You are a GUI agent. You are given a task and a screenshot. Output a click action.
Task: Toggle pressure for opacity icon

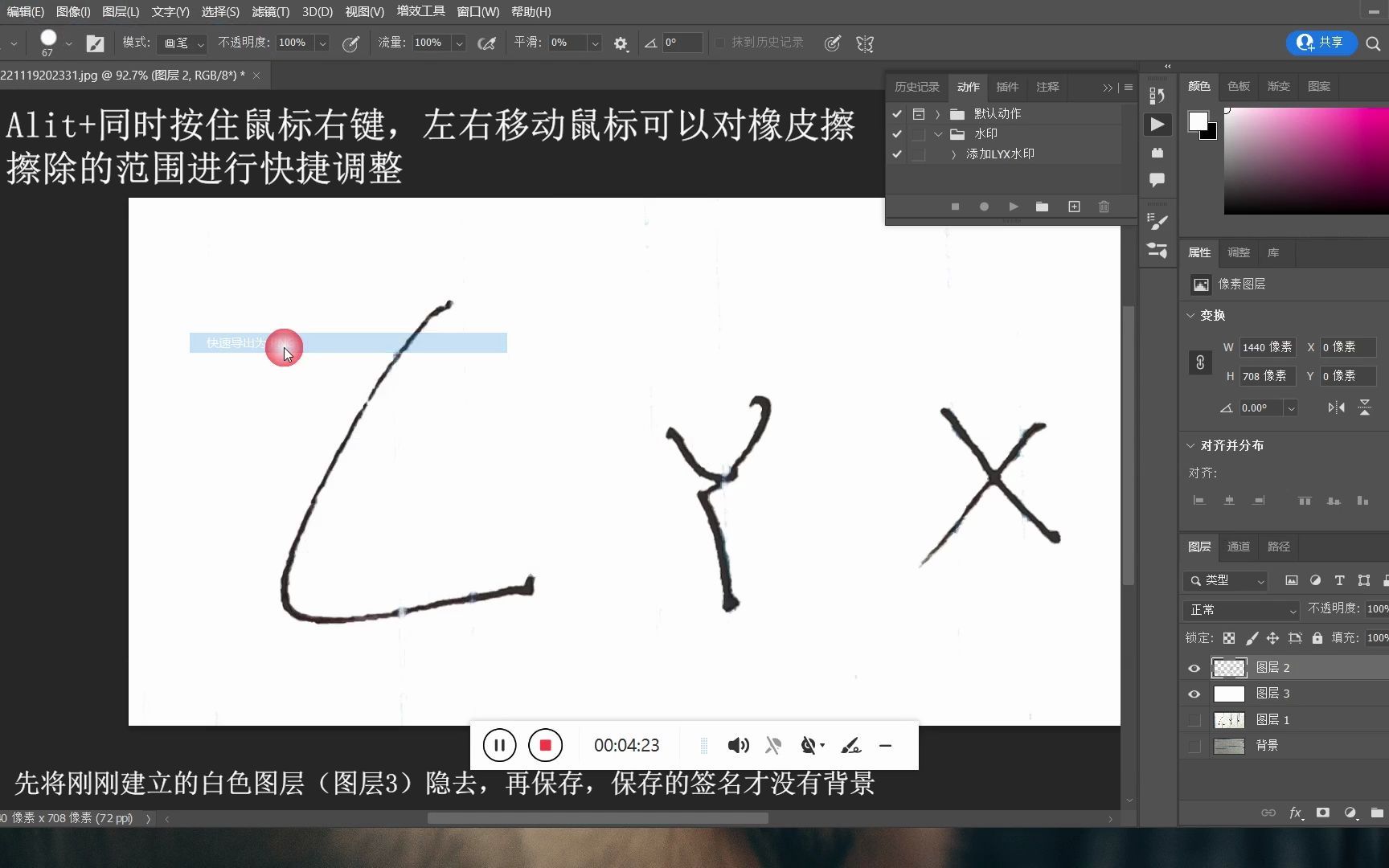[350, 43]
